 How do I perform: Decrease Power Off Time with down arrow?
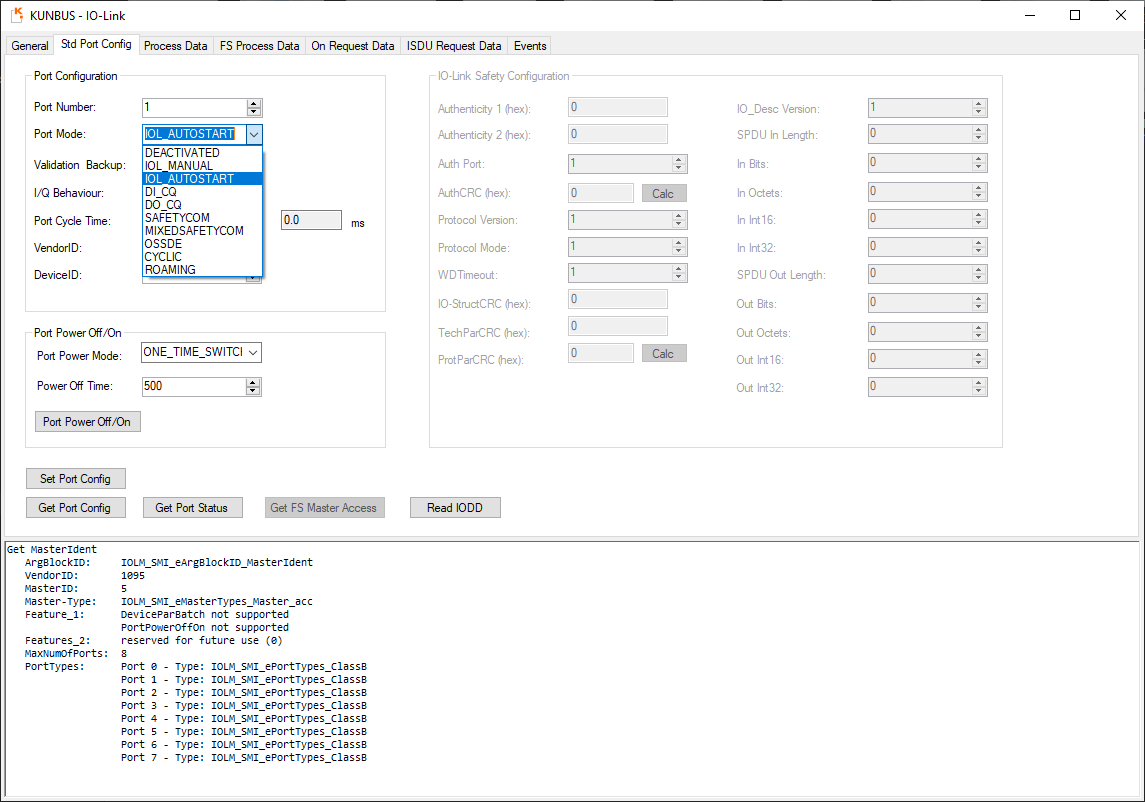coord(254,390)
